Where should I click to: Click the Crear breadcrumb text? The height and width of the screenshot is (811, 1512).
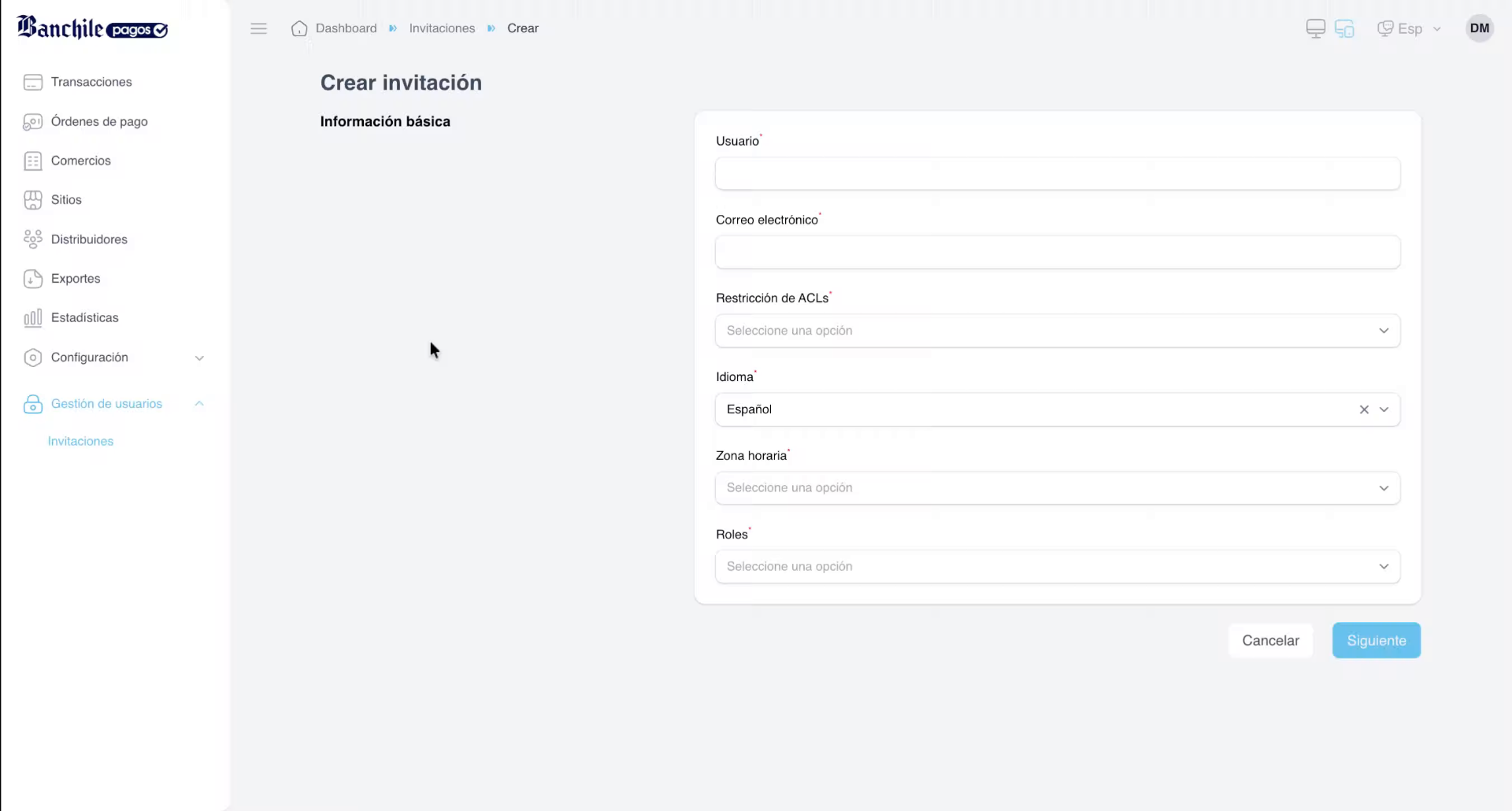[x=523, y=28]
